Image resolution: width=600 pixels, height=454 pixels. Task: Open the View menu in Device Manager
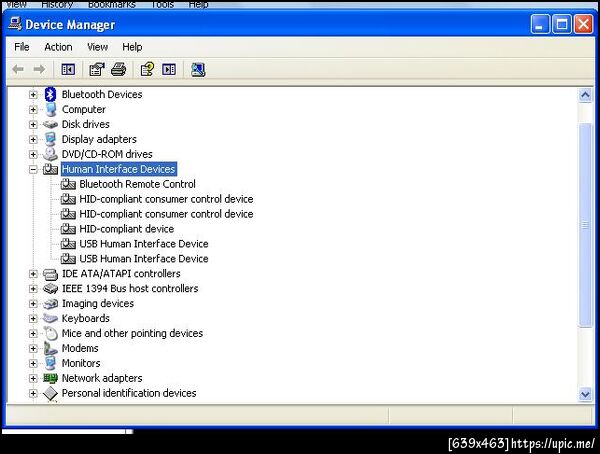(97, 47)
